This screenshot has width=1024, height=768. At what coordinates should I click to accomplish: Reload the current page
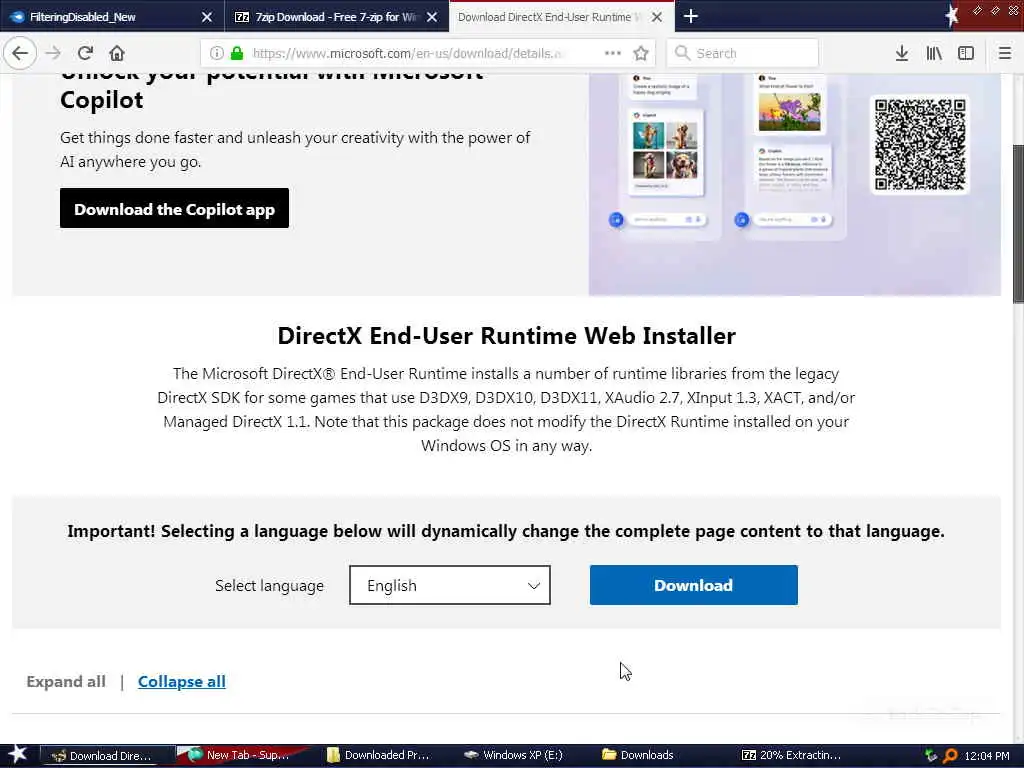pyautogui.click(x=85, y=53)
